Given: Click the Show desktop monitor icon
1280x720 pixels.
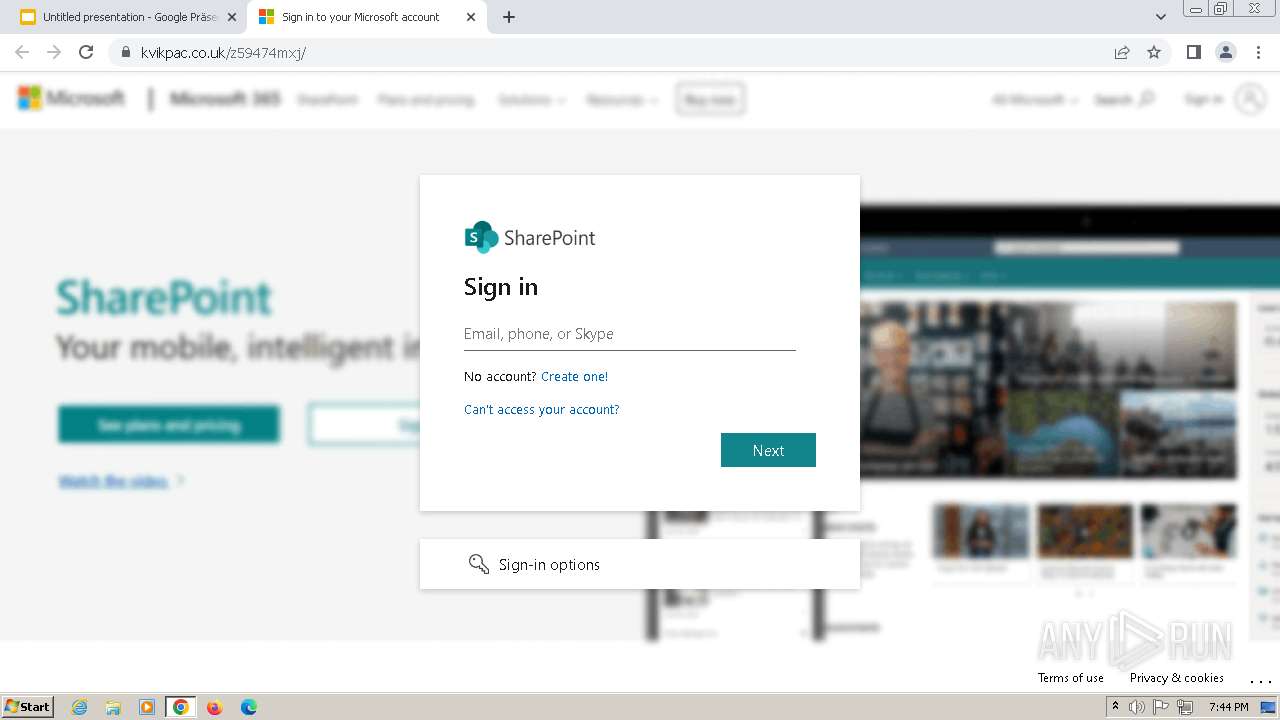Looking at the screenshot, I should (1268, 707).
